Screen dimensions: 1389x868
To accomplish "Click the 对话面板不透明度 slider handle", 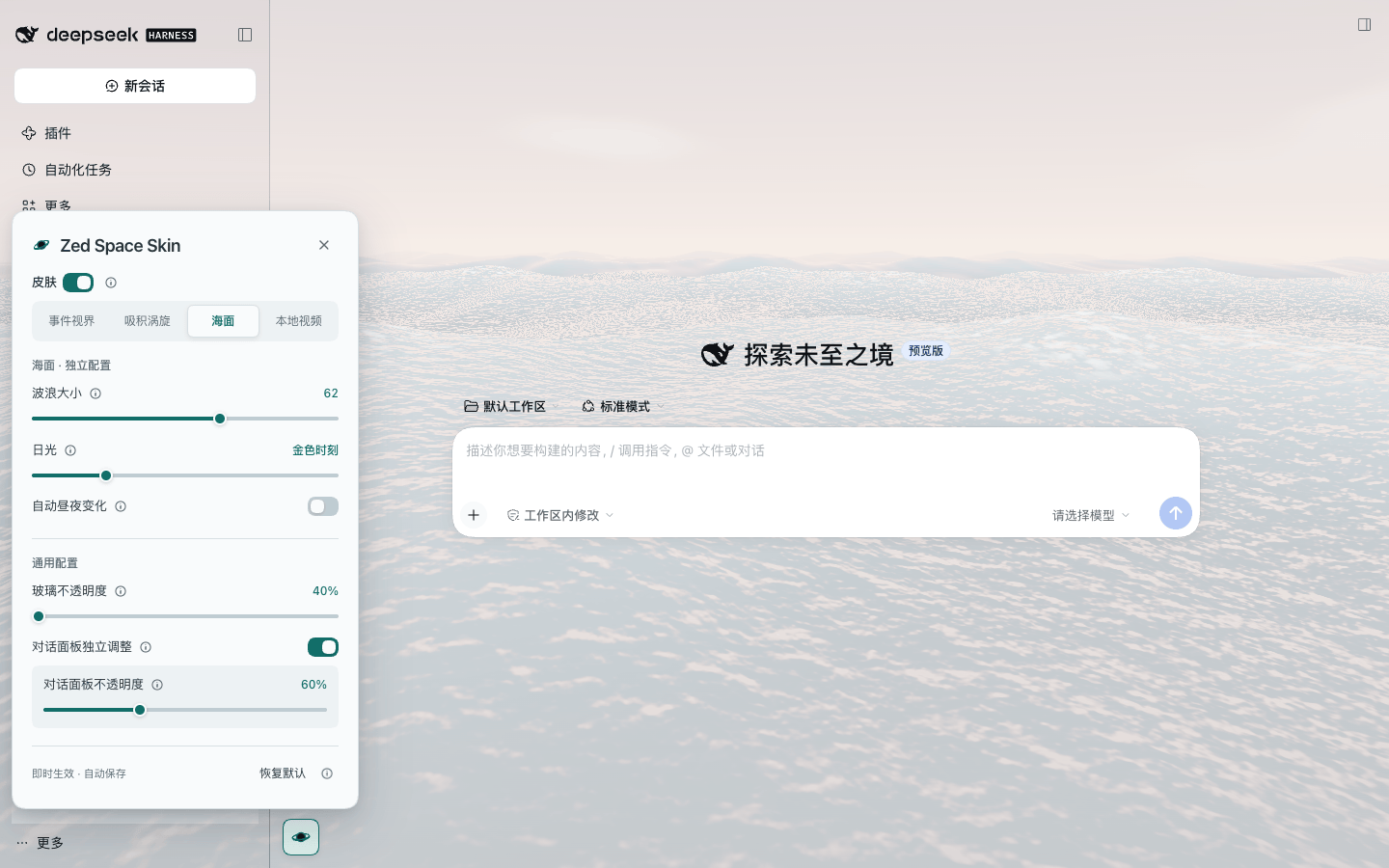I will (x=140, y=710).
